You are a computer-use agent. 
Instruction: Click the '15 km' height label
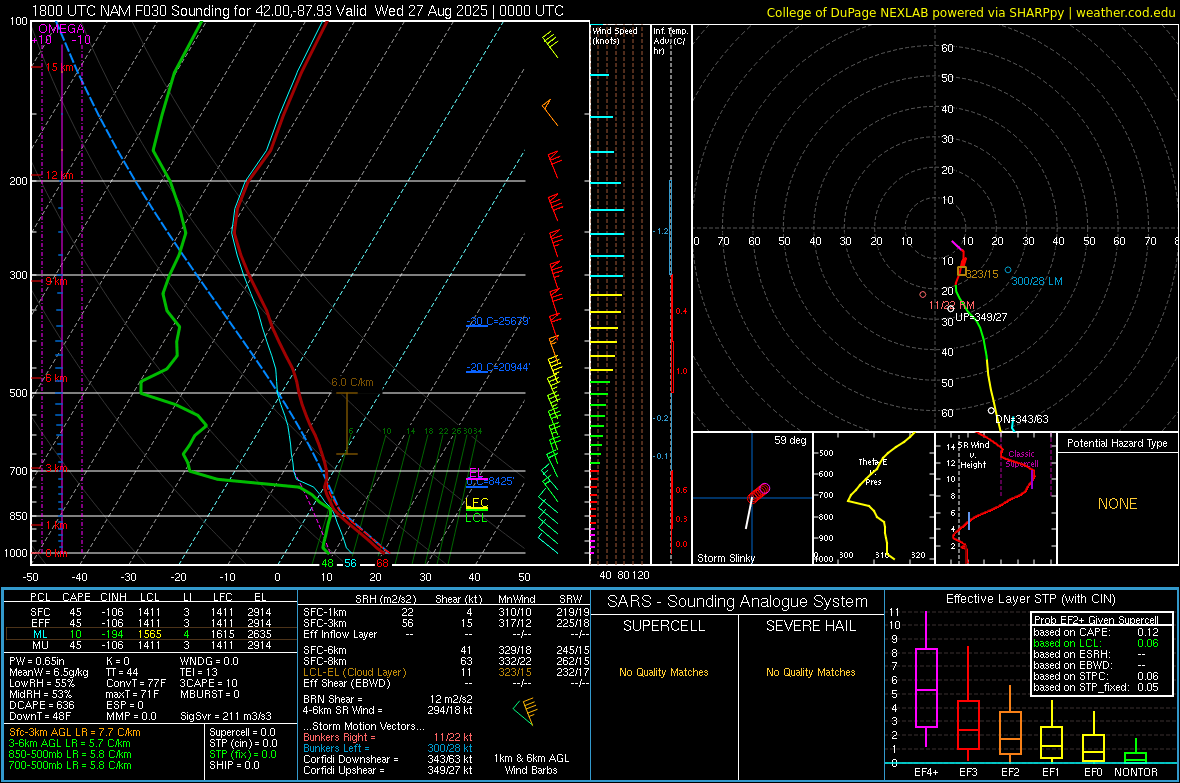[x=60, y=67]
